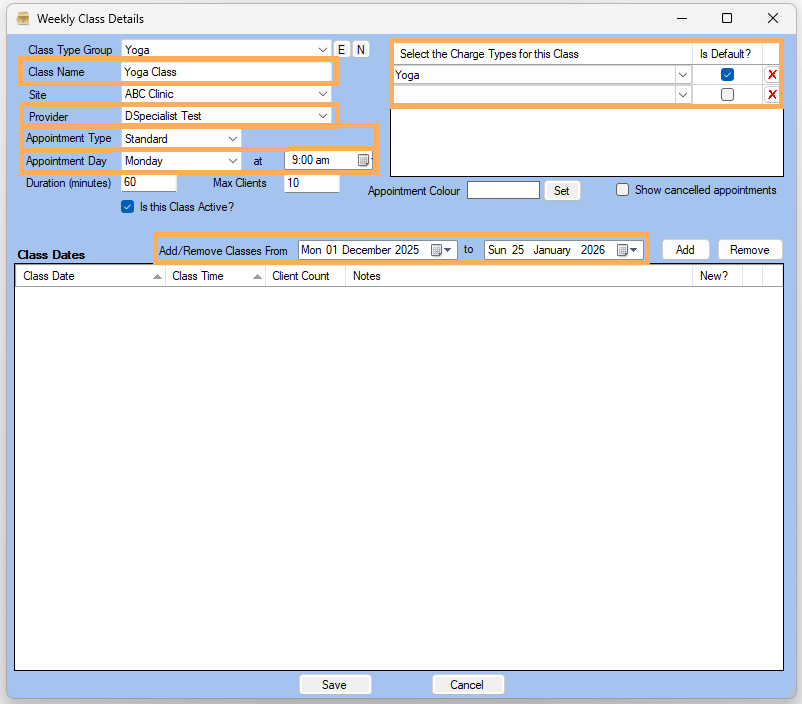Open calendar picker for end date

(626, 250)
